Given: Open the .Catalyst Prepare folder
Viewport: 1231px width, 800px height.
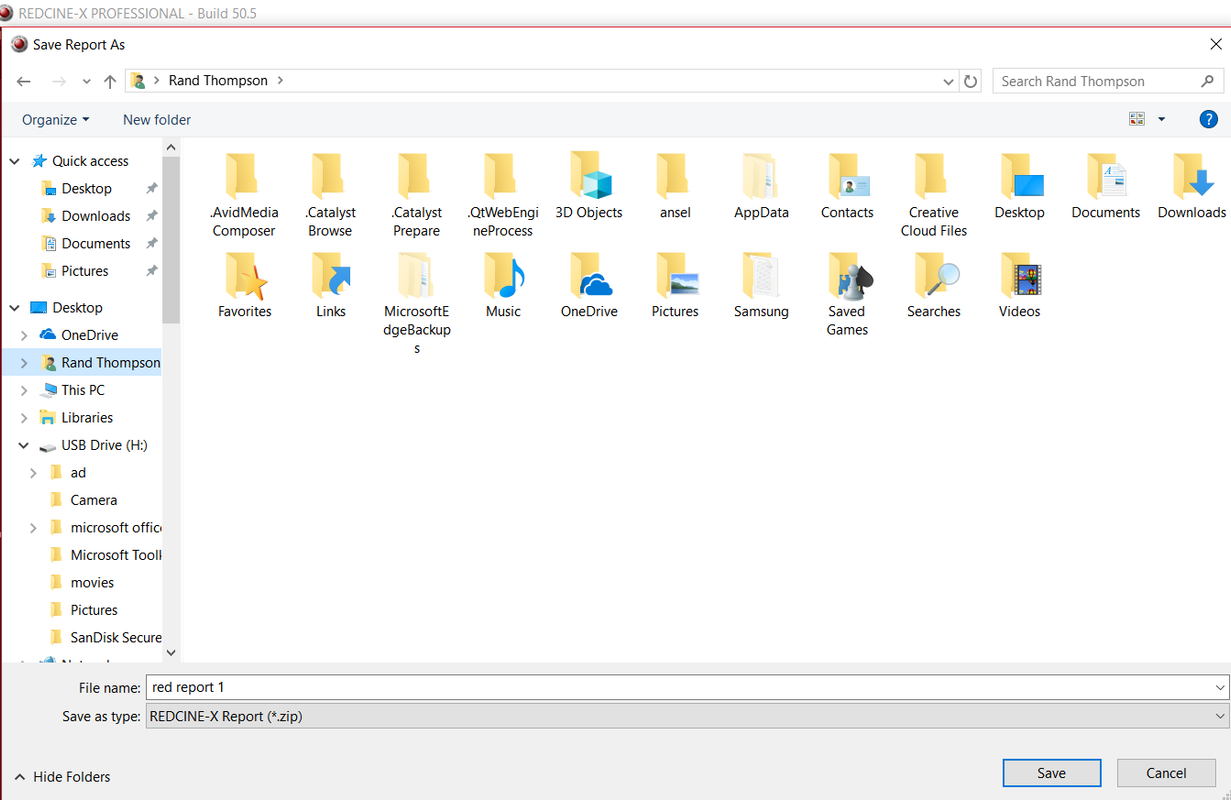Looking at the screenshot, I should coord(416,195).
